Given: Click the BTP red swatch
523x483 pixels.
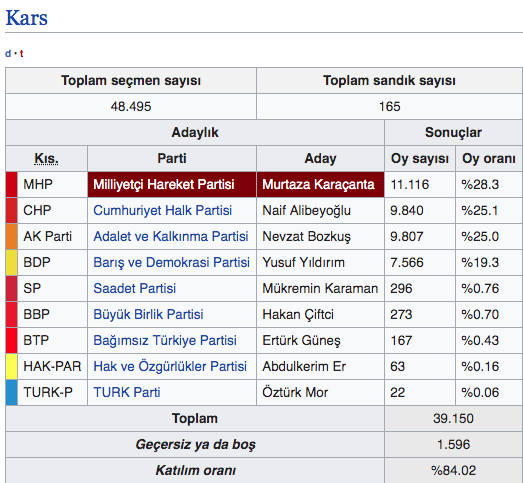Looking at the screenshot, I should pos(11,341).
